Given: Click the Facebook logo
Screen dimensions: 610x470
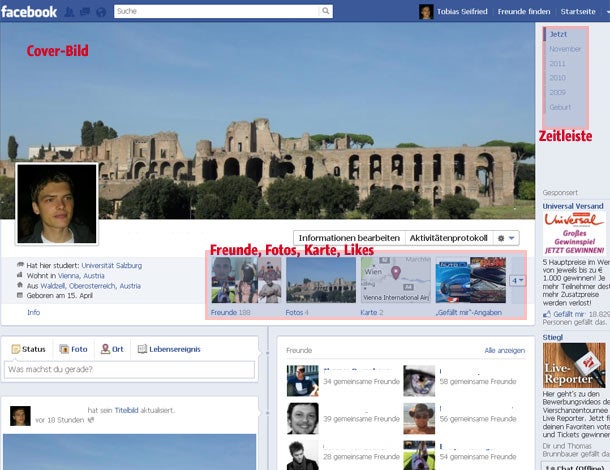Looking at the screenshot, I should pyautogui.click(x=29, y=12).
